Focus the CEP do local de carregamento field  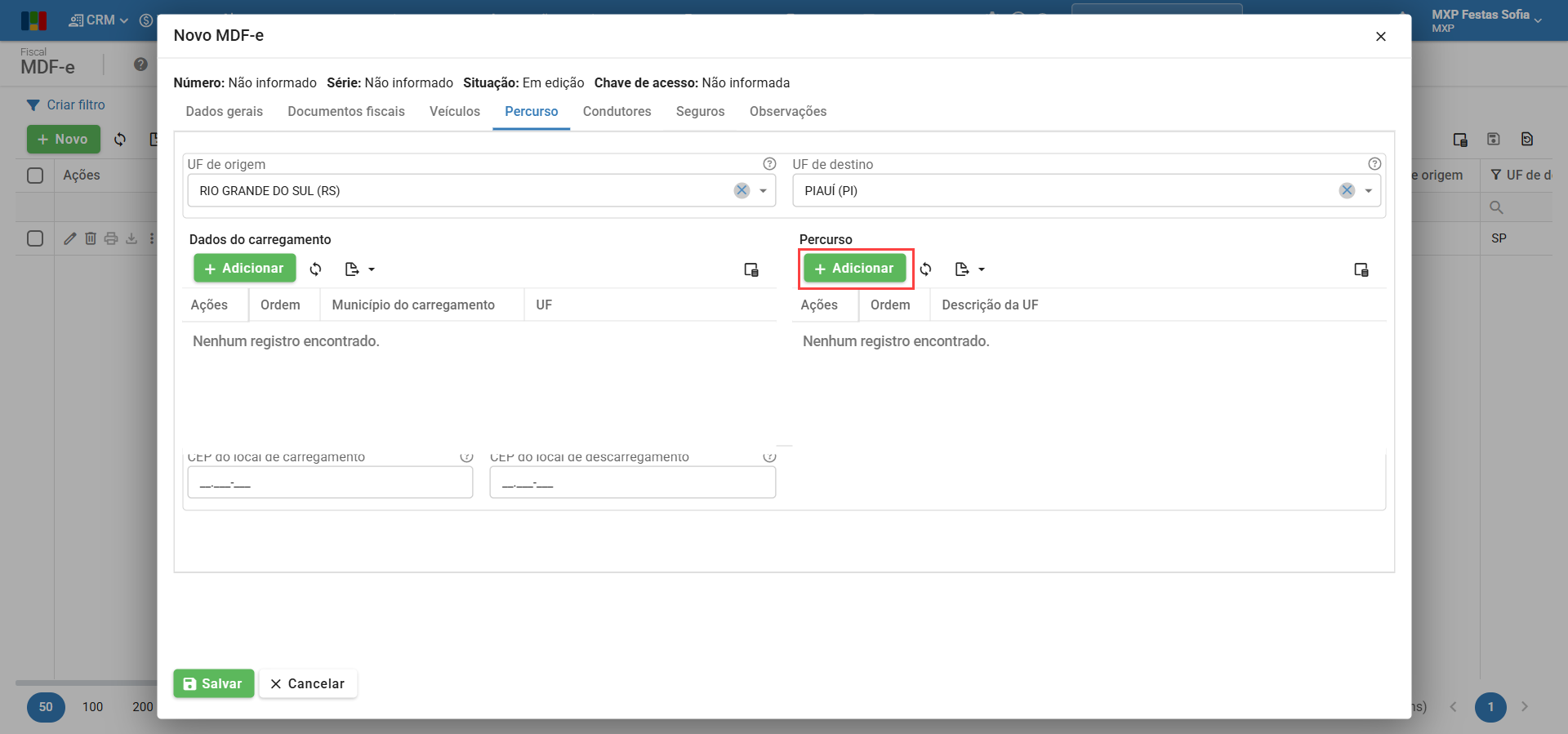point(330,483)
